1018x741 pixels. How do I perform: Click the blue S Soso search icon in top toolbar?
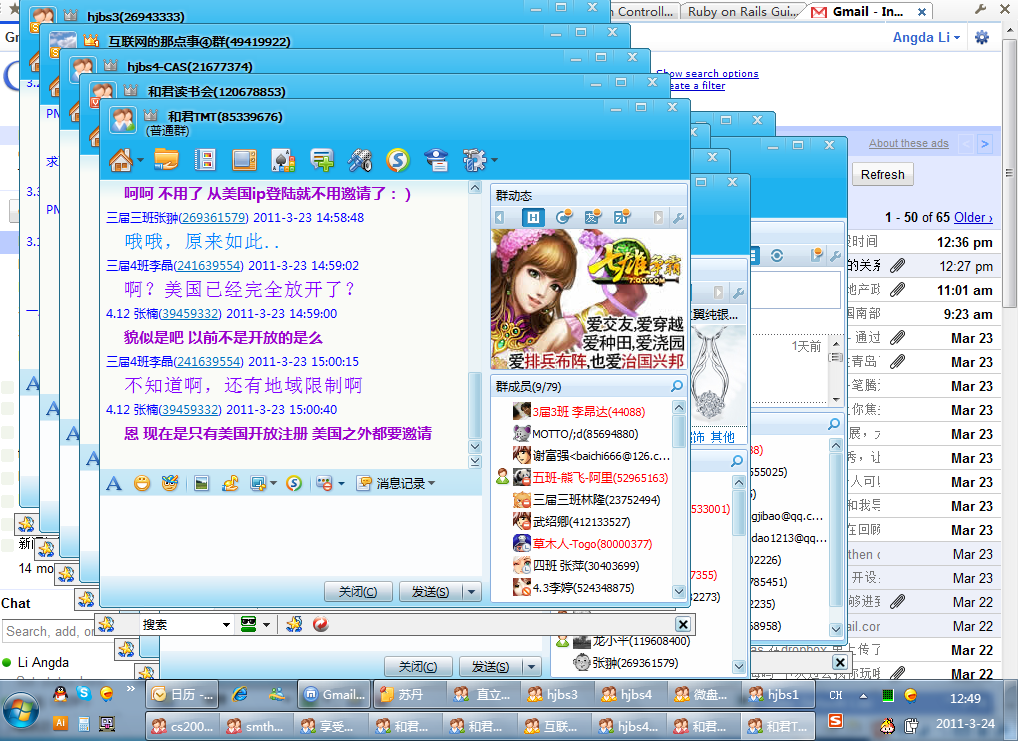pyautogui.click(x=398, y=160)
